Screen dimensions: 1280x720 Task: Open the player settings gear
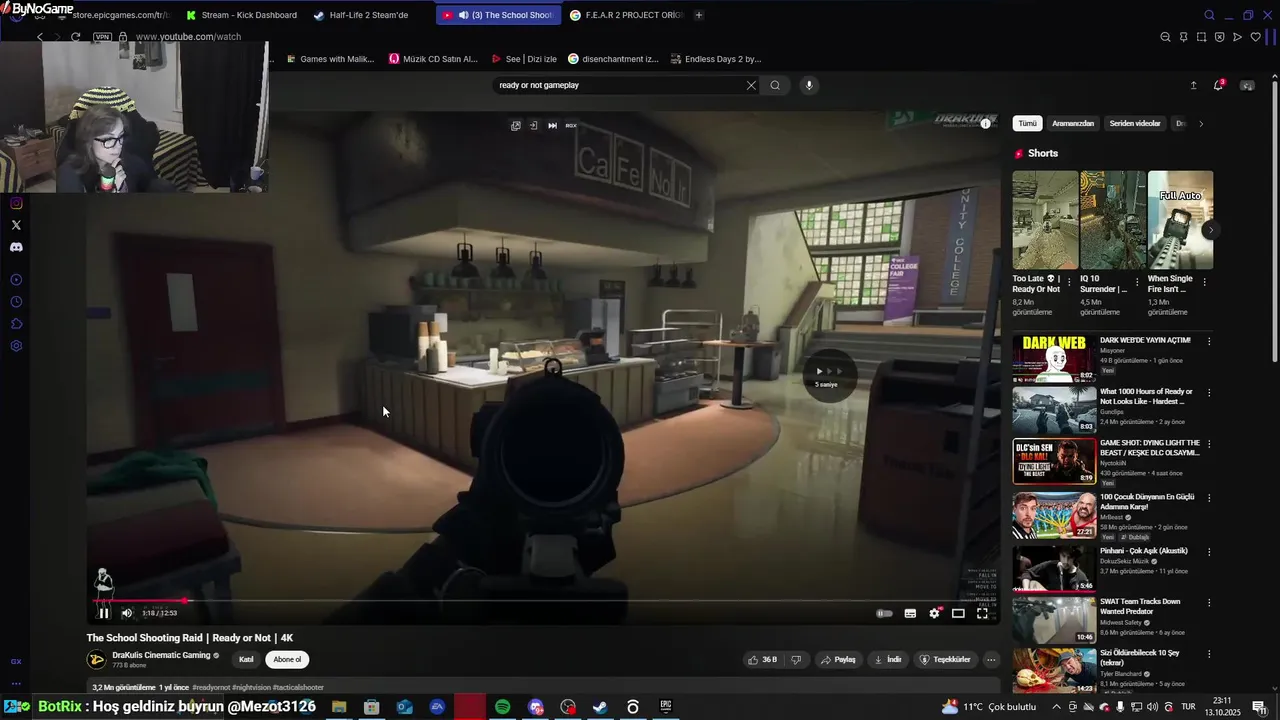click(x=934, y=613)
